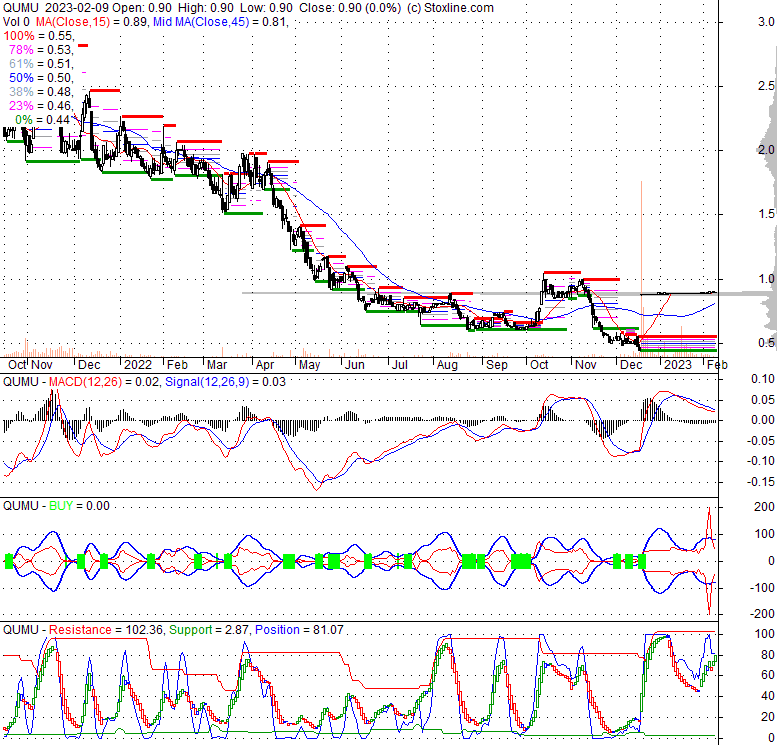Screen dimensions: 778x746
Task: Click the 0.5 price axis label
Action: click(766, 343)
